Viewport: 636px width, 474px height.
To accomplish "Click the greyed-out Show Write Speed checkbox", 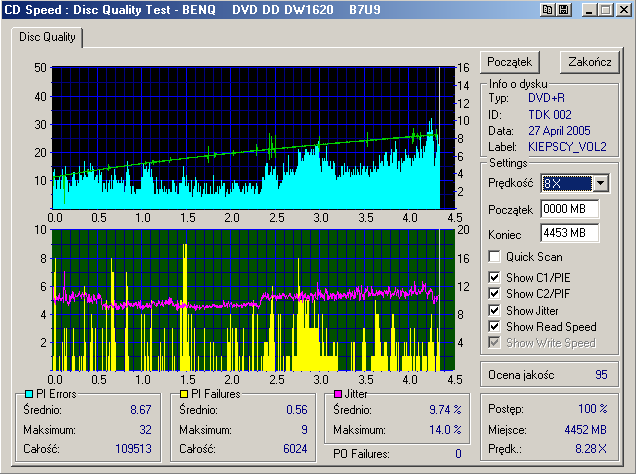I will point(494,343).
